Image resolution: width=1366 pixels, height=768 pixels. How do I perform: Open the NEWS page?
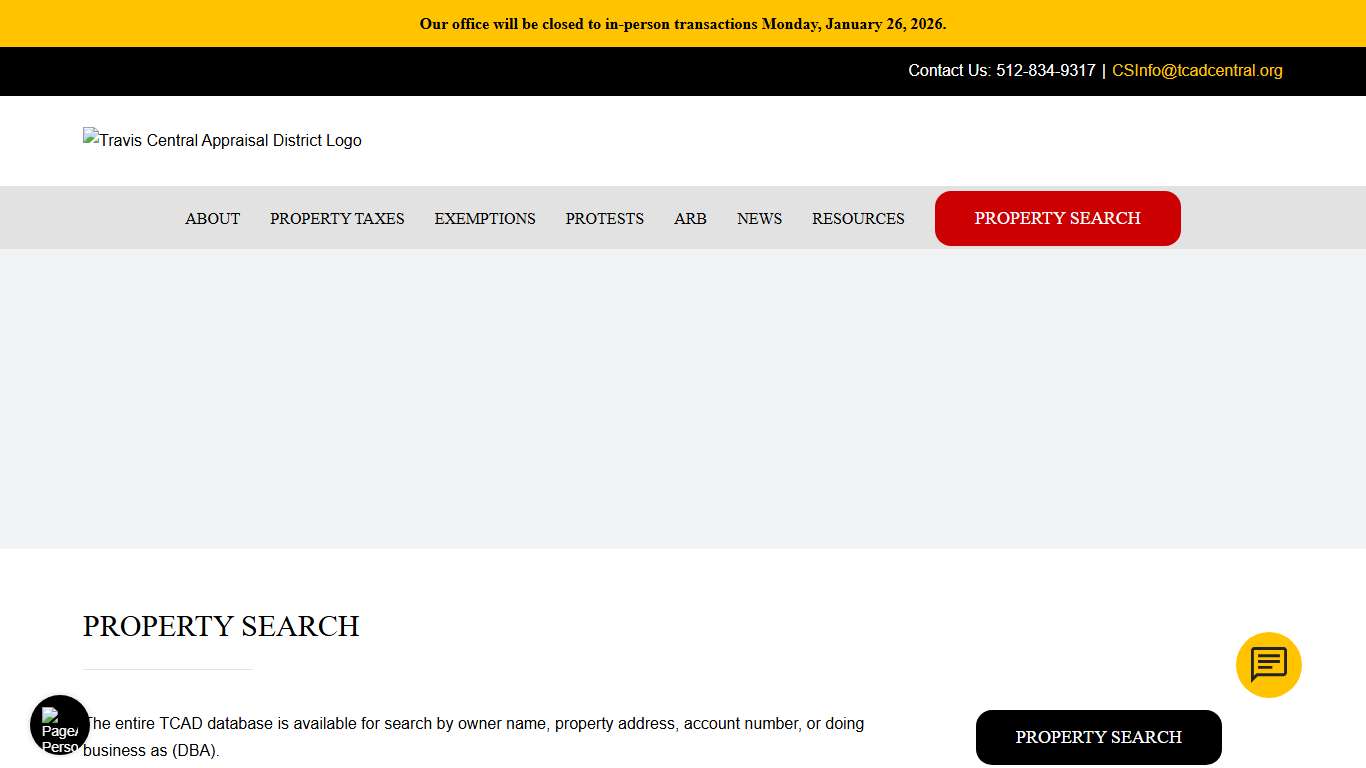coord(759,218)
